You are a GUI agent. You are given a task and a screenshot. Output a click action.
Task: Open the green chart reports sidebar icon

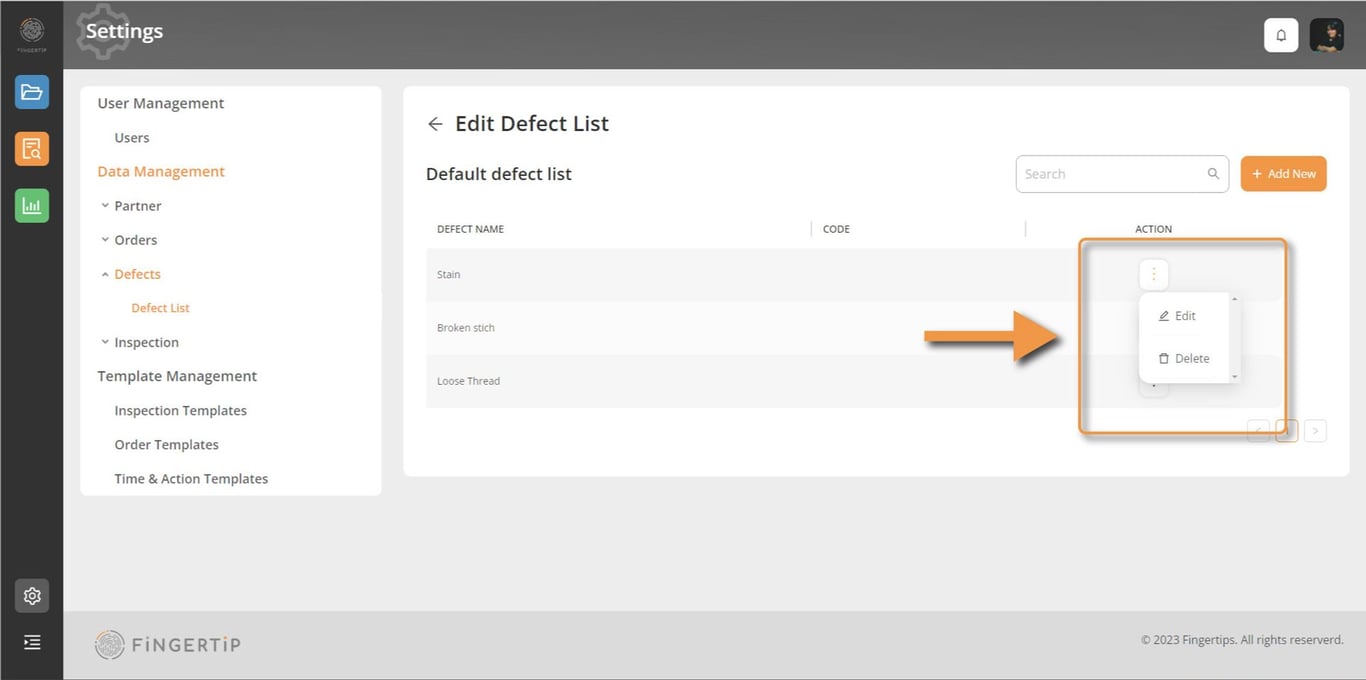(x=32, y=206)
